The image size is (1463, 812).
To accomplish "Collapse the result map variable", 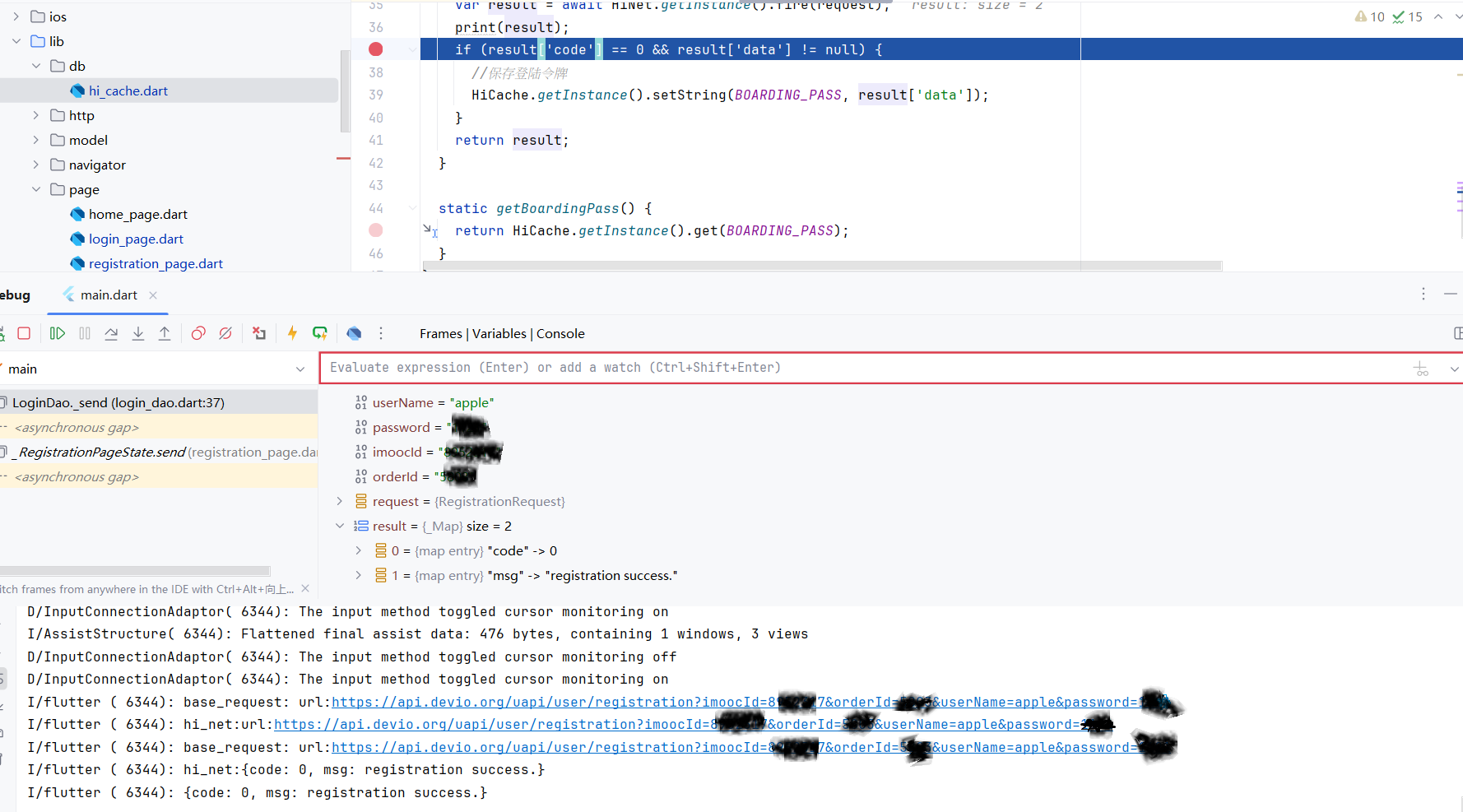I will point(339,526).
